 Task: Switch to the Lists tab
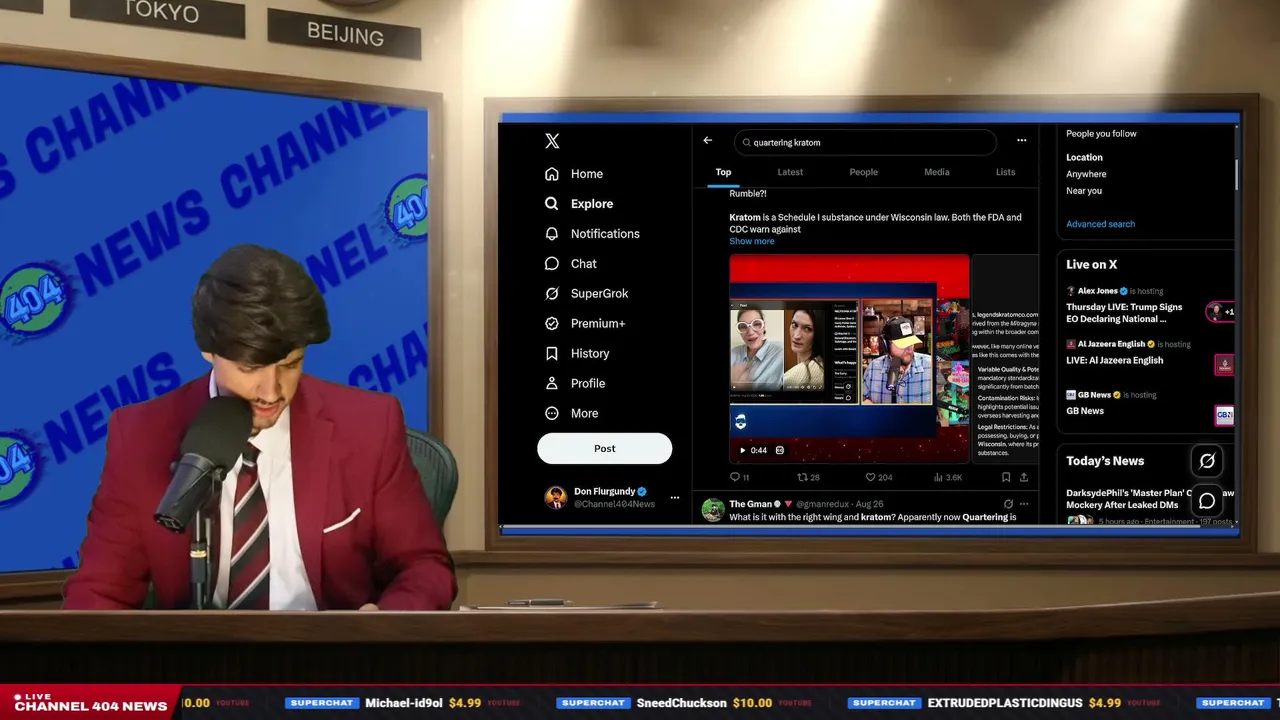click(x=1006, y=172)
